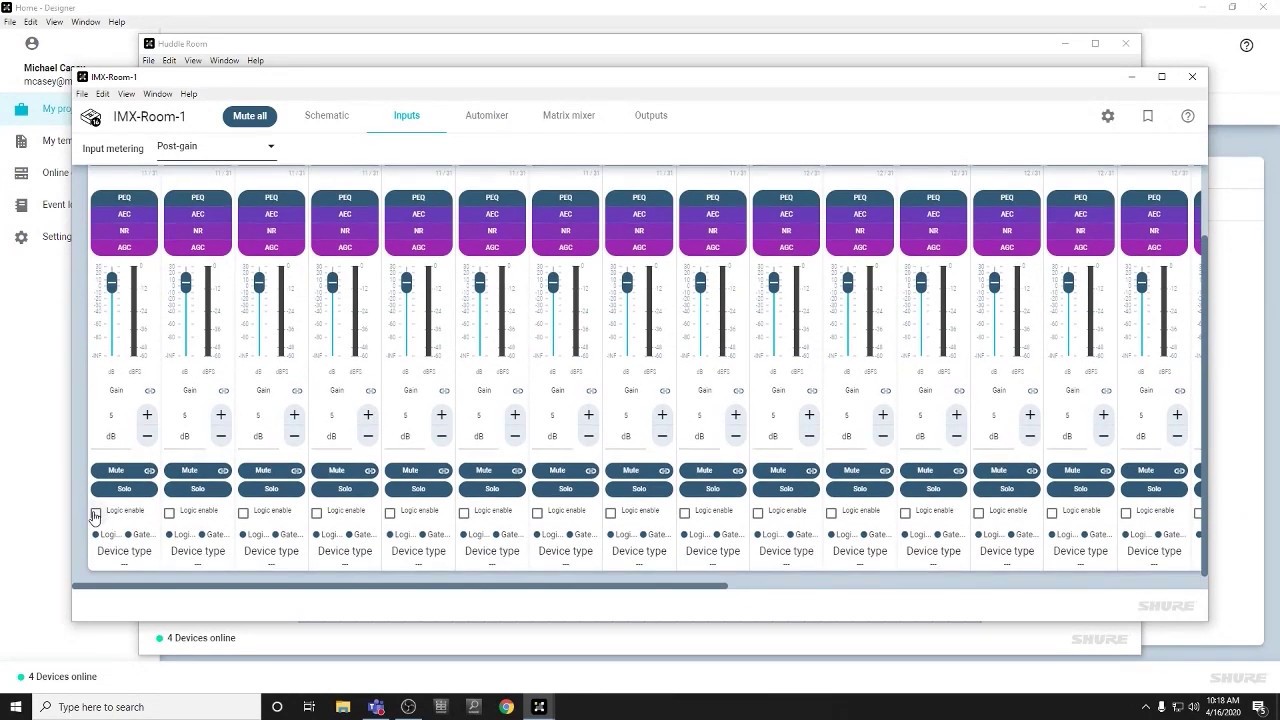Viewport: 1280px width, 720px height.
Task: Decrease gain with the minus on the fourth channel
Action: [368, 436]
